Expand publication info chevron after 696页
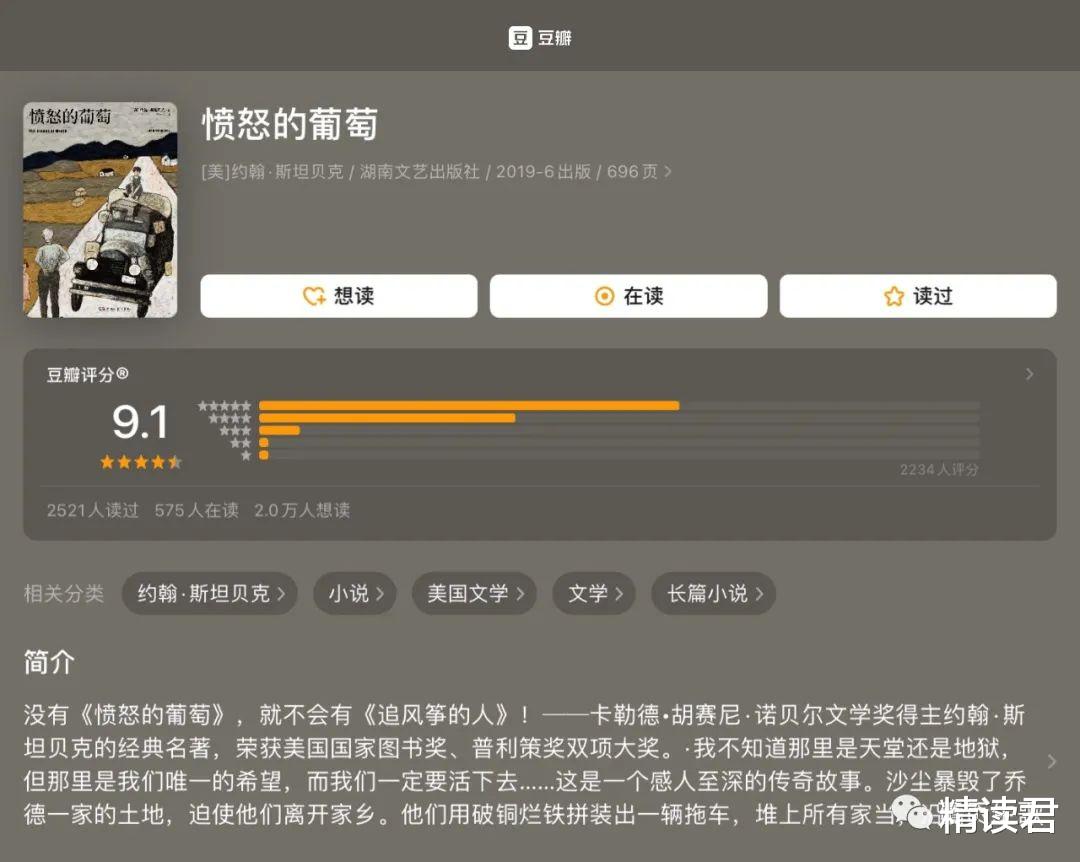Viewport: 1080px width, 862px height. click(667, 172)
